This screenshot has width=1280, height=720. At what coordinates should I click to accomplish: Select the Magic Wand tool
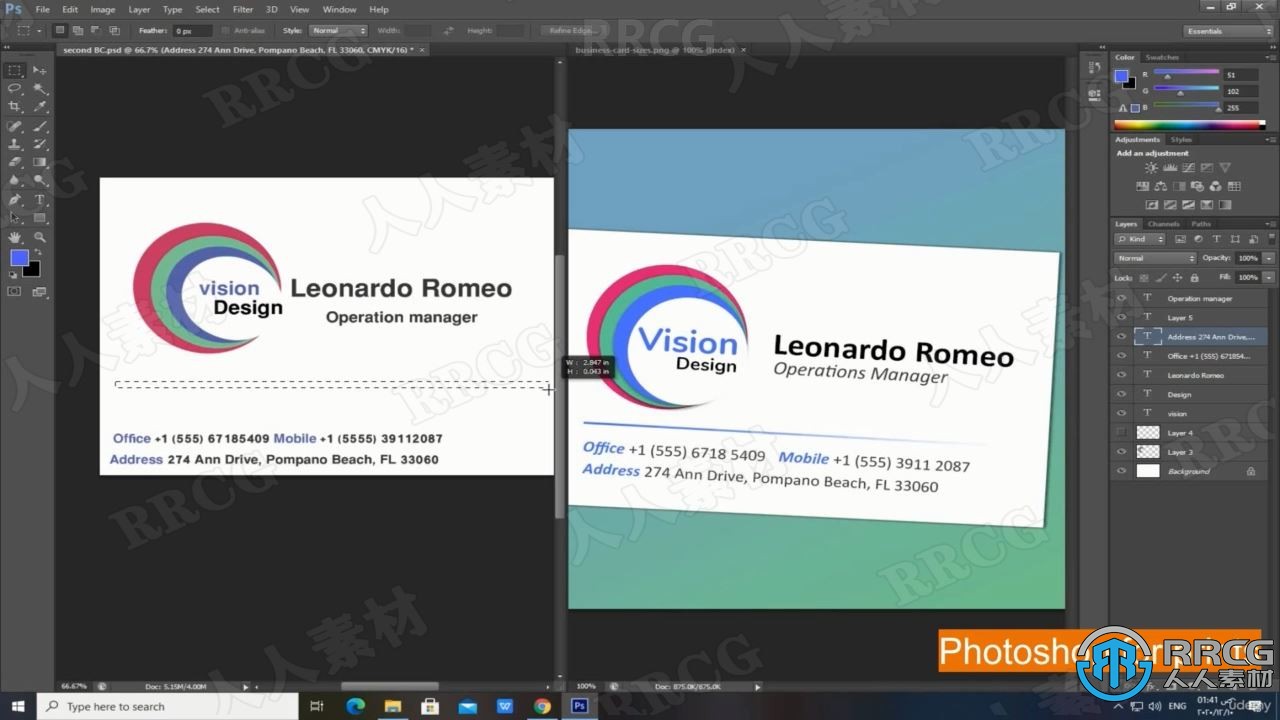(40, 89)
